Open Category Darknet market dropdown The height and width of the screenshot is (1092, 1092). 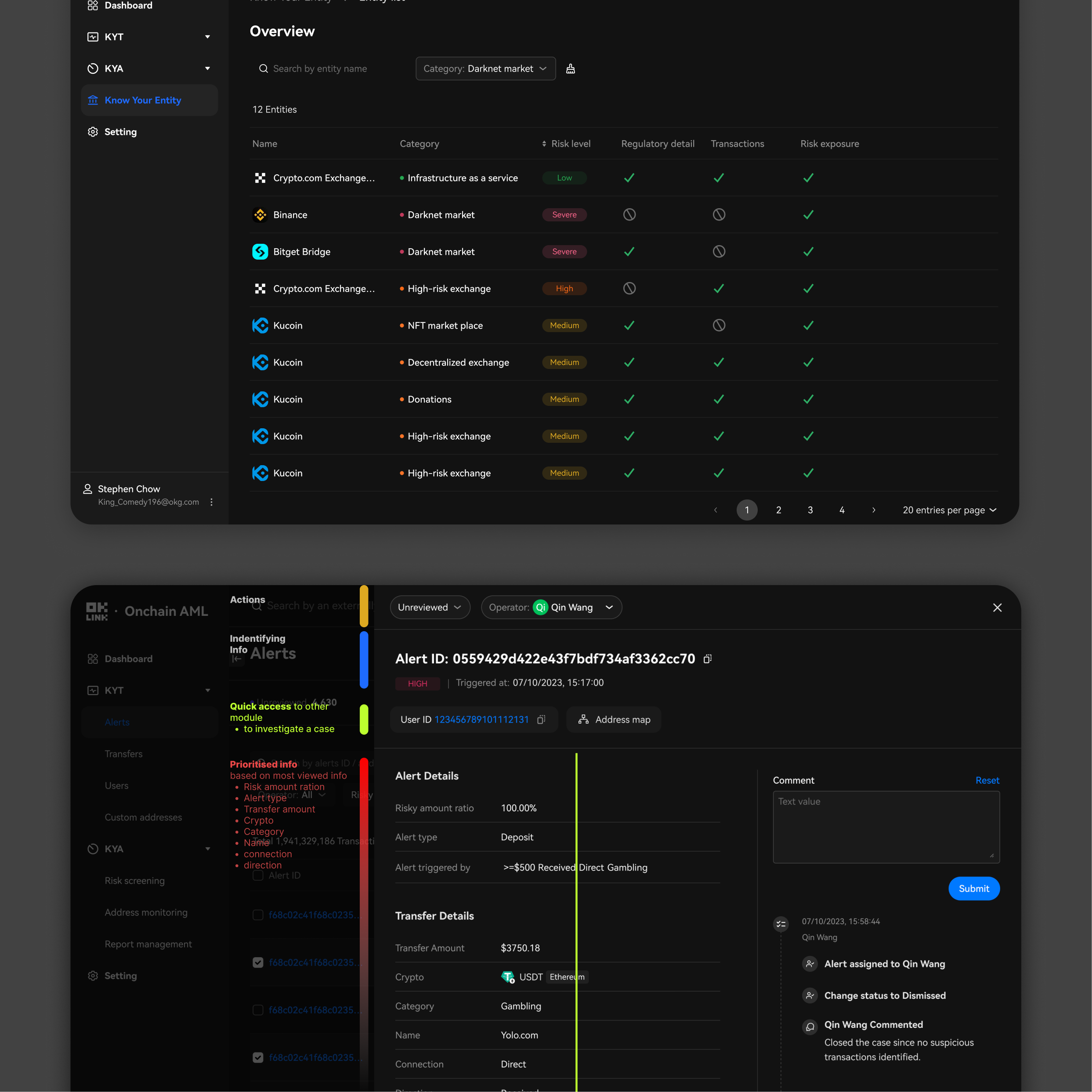click(485, 69)
